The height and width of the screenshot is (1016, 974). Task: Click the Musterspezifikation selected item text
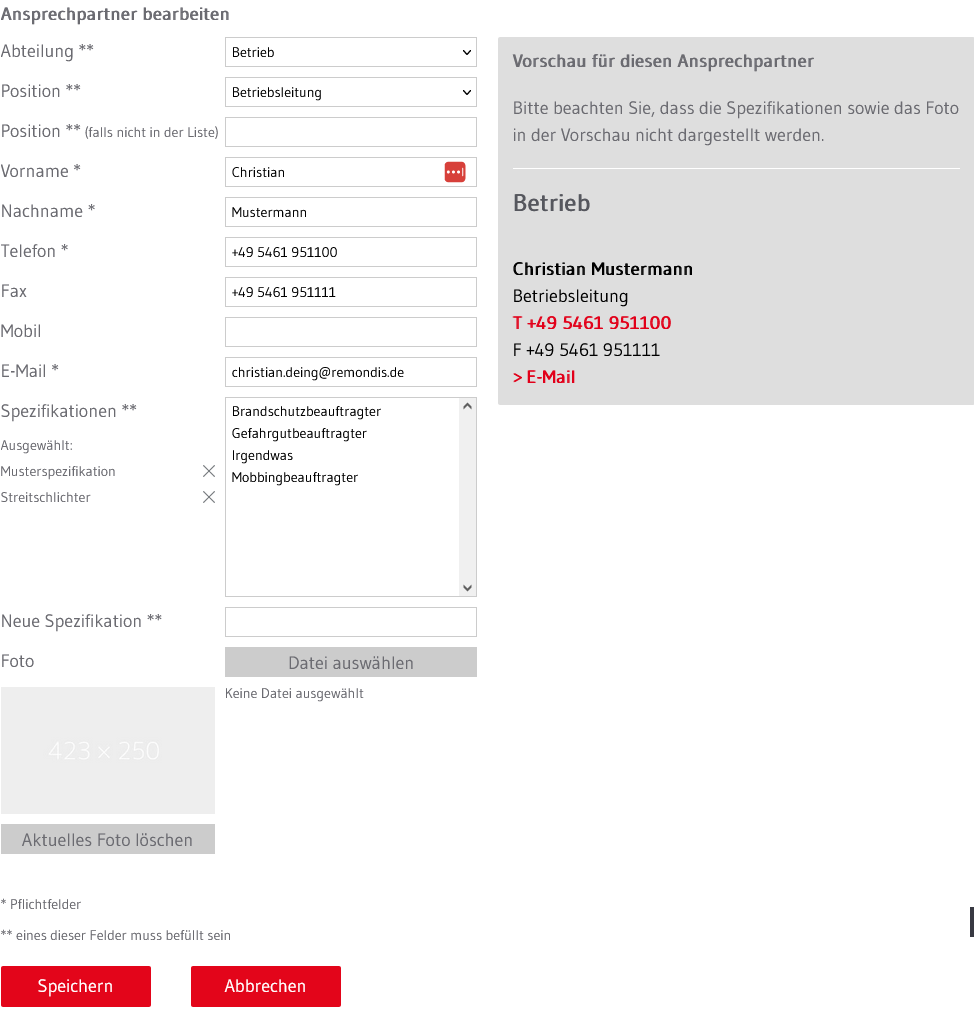[58, 471]
